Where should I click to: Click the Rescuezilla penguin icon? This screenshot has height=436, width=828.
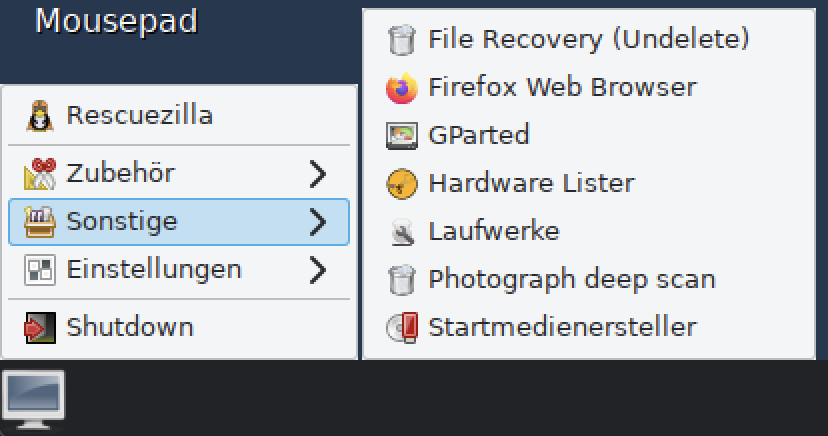(x=40, y=116)
